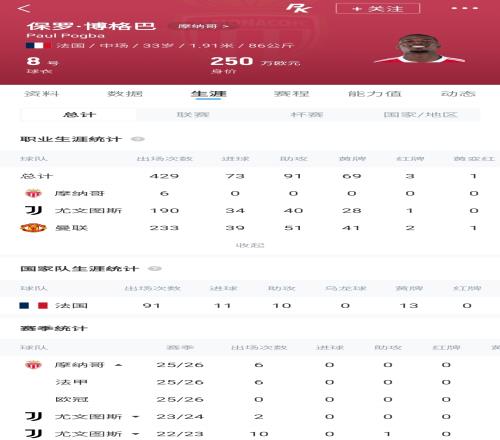Tap Juventus logo in 23/24 season row
This screenshot has height=440, width=500.
tap(33, 416)
